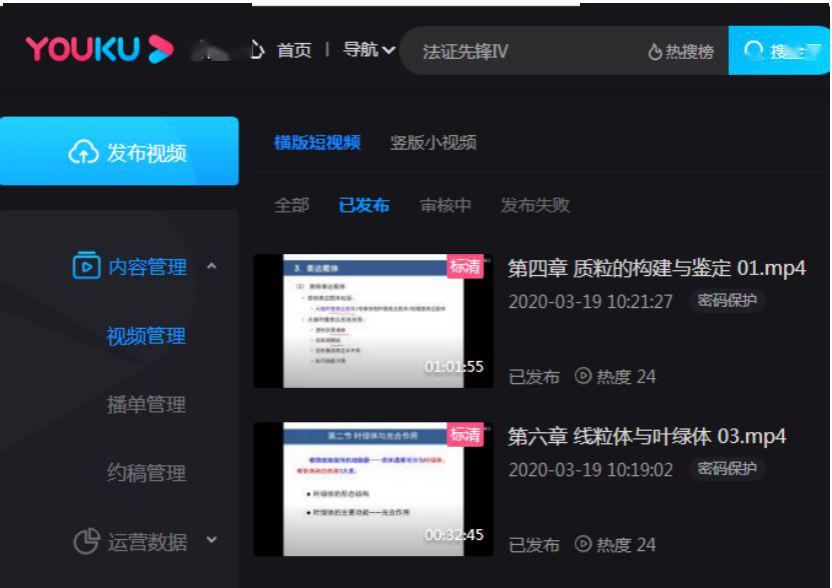Open thumbnail of 第六章 线粒体与叶绿体 03.mp4
This screenshot has height=588, width=832.
tap(373, 489)
